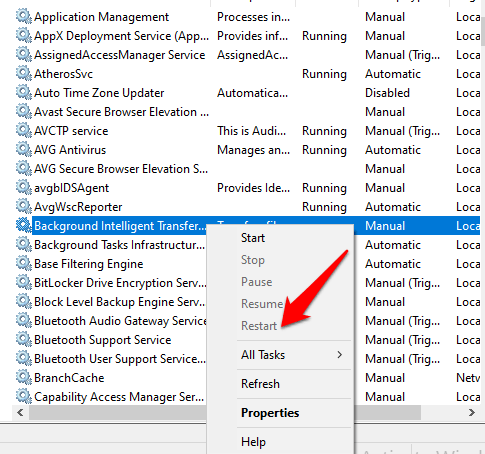
Task: Click the Disabled startup type cell
Action: 387,93
